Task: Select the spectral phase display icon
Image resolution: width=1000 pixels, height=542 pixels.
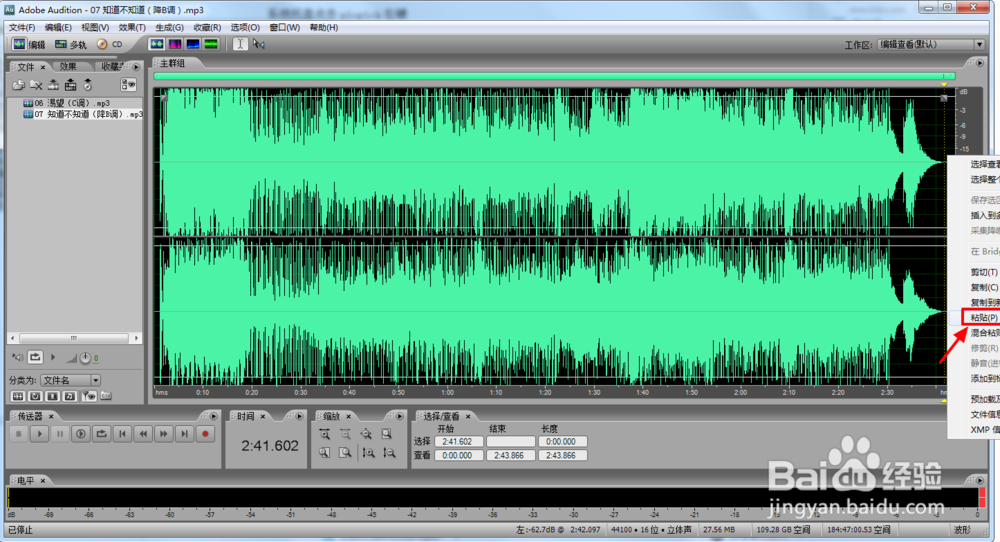Action: coord(210,44)
